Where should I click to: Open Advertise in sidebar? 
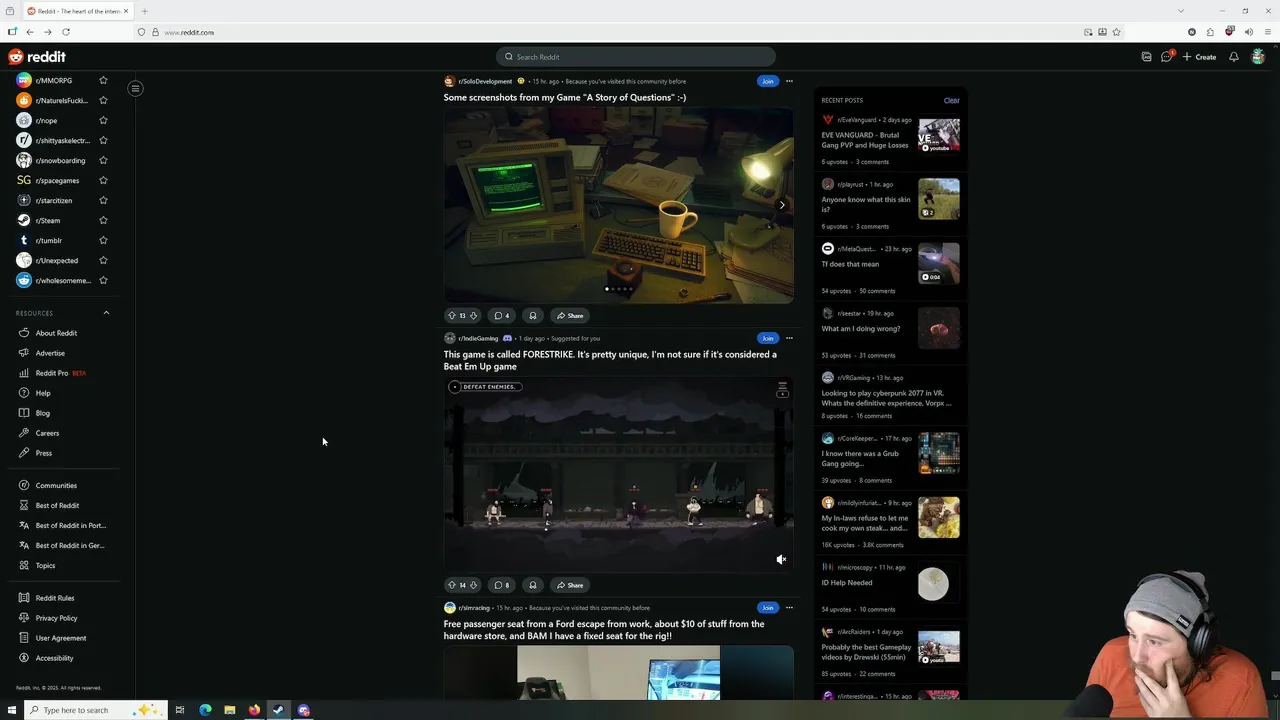pos(50,353)
